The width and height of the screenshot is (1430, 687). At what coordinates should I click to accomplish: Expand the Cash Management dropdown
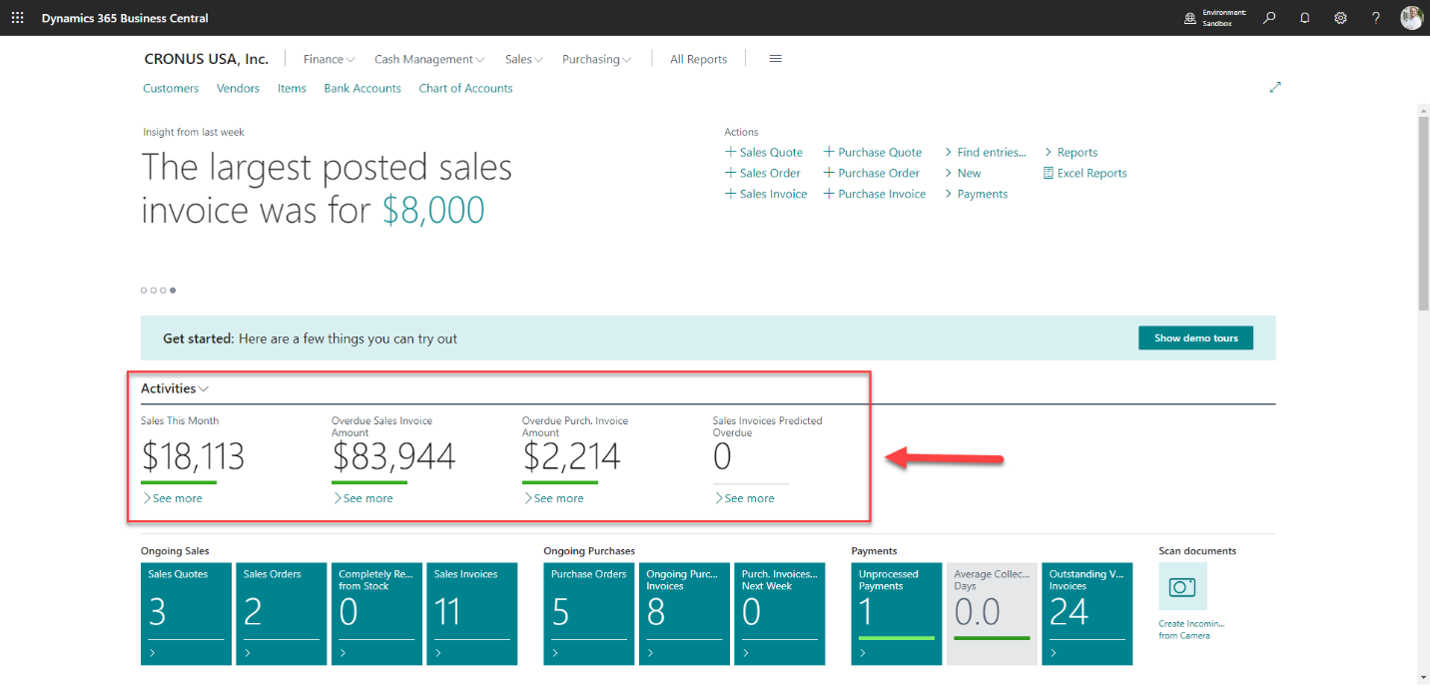429,59
